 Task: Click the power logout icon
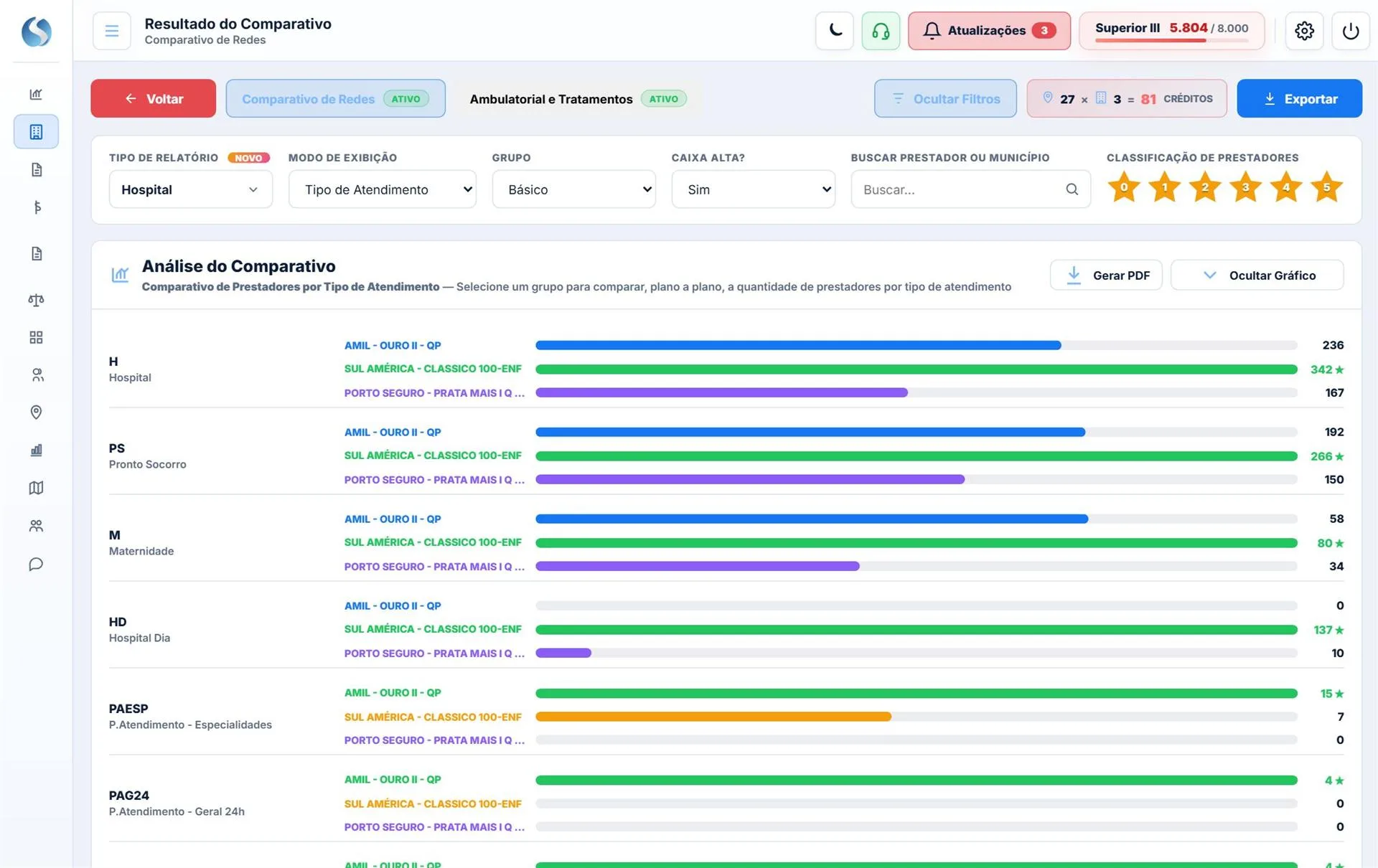tap(1350, 31)
